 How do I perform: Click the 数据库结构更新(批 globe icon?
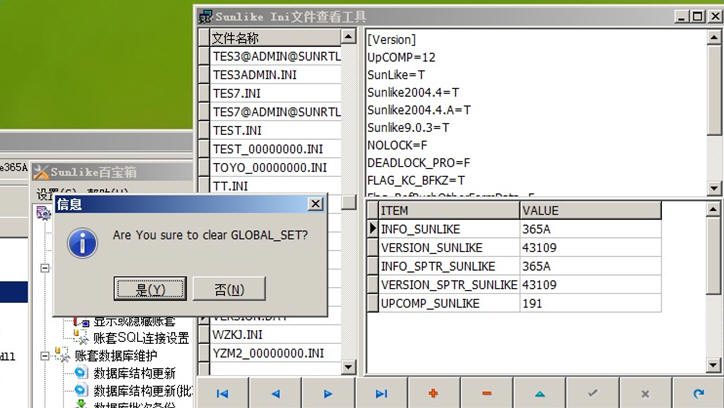[x=81, y=390]
